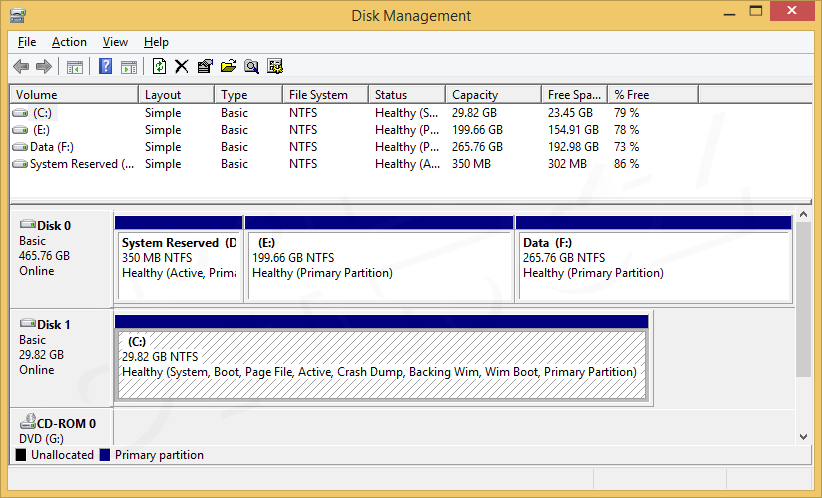Open the Action menu

(69, 42)
